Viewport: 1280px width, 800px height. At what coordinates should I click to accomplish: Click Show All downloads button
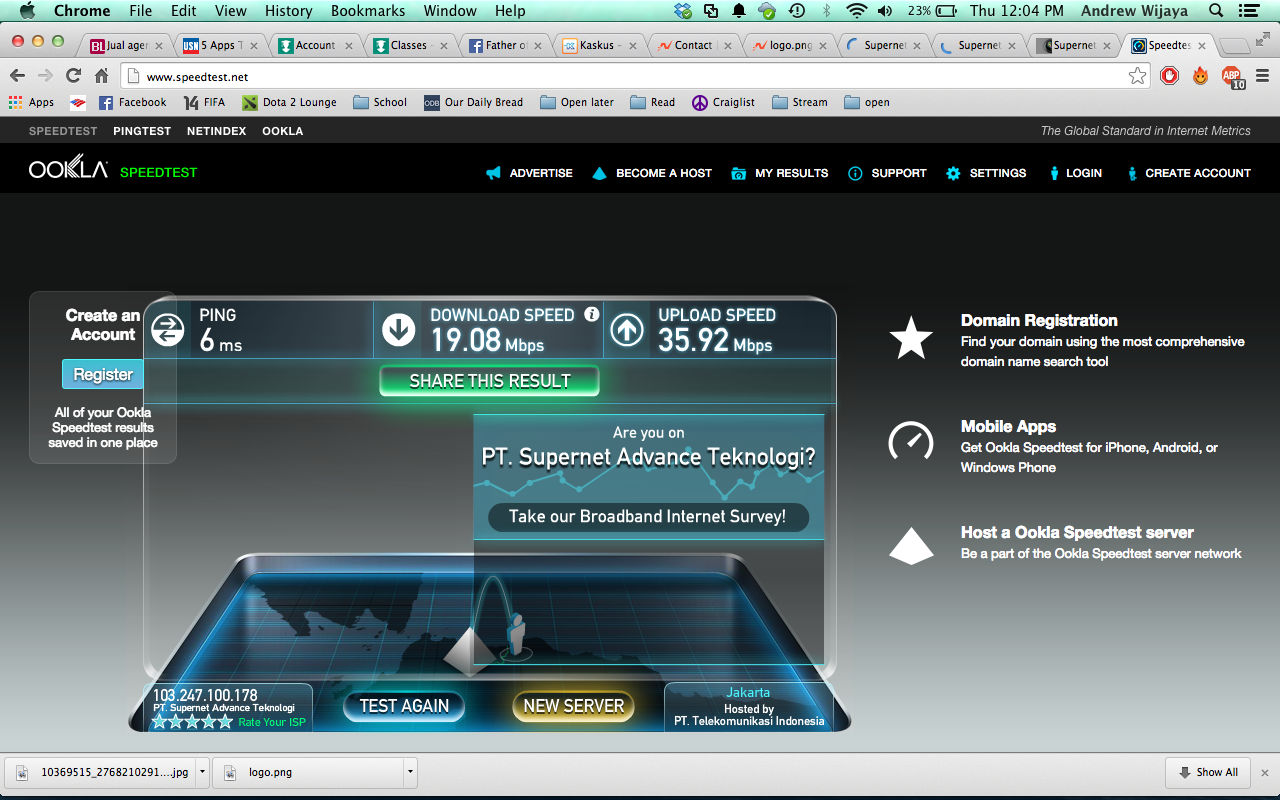tap(1209, 772)
